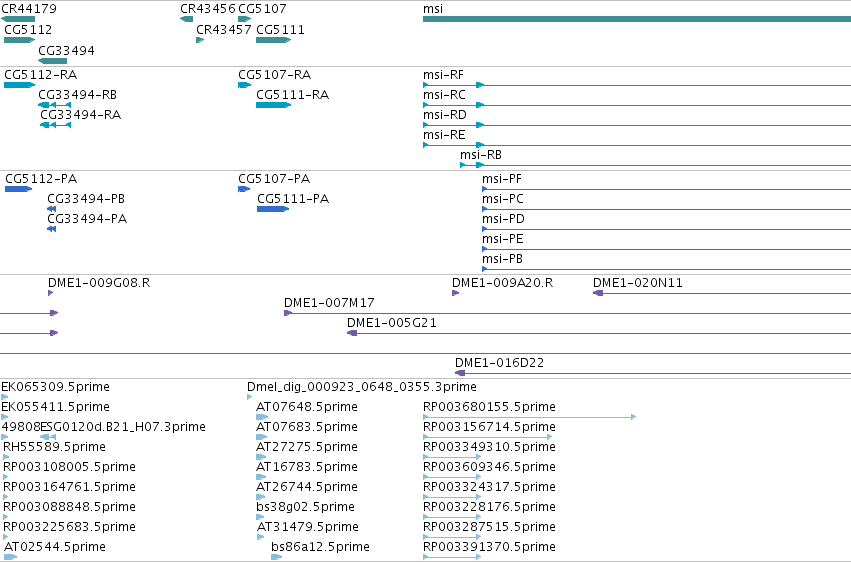Click the CG5107-RA transcript label
851x562 pixels.
point(275,75)
